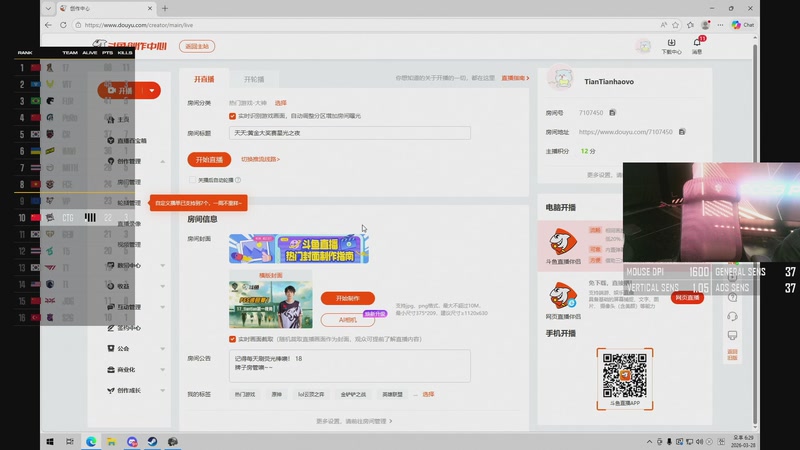Show hidden system tray icons
Screen dimensions: 800x450
click(649, 442)
